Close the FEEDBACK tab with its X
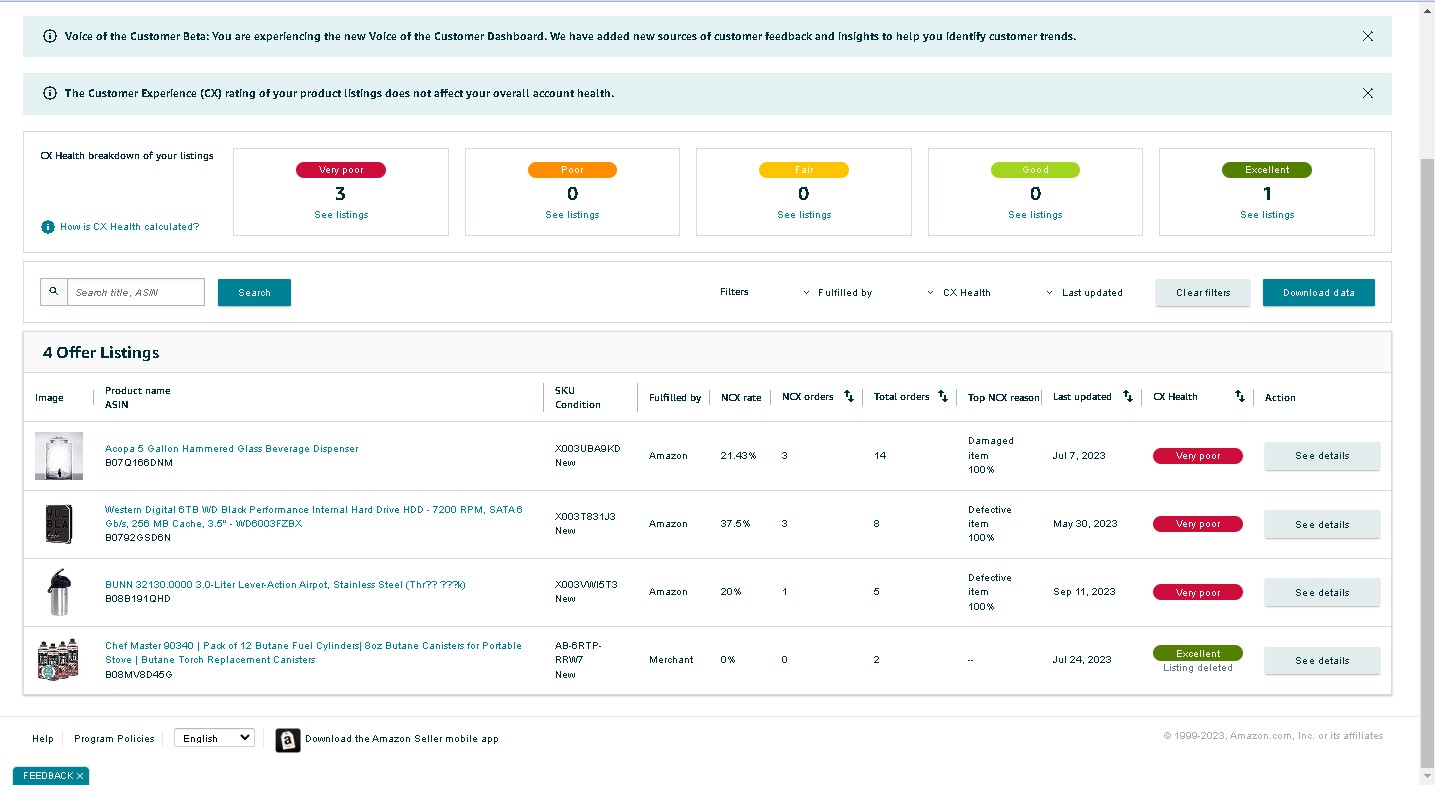This screenshot has width=1435, height=785. 80,776
